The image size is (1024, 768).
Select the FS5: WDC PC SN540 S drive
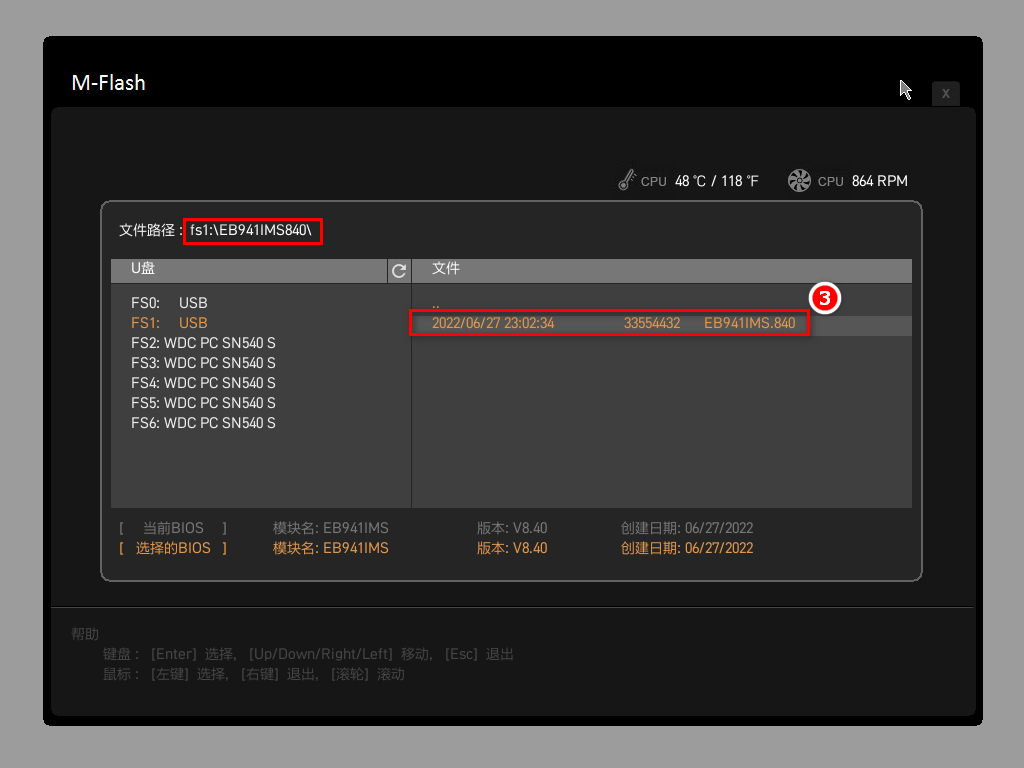[x=203, y=402]
